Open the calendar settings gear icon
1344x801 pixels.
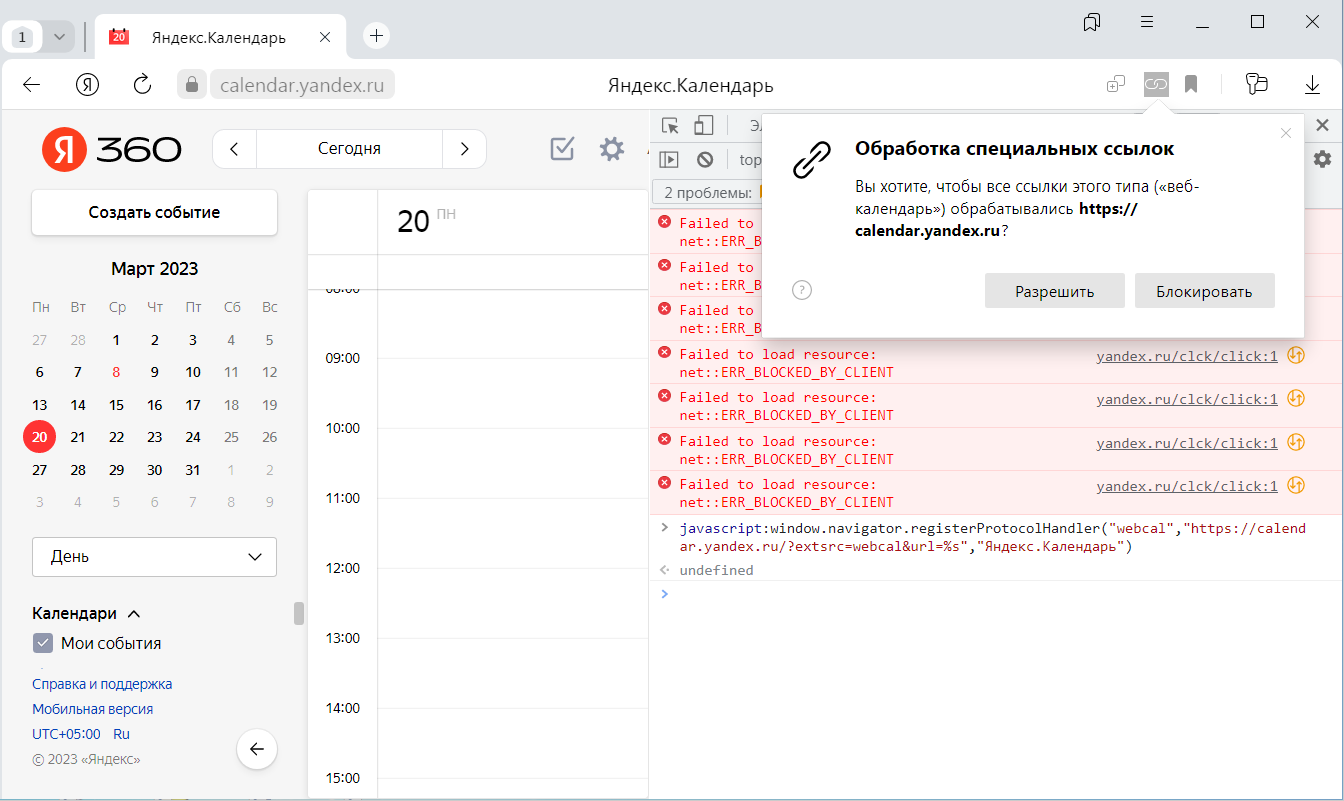[x=611, y=149]
